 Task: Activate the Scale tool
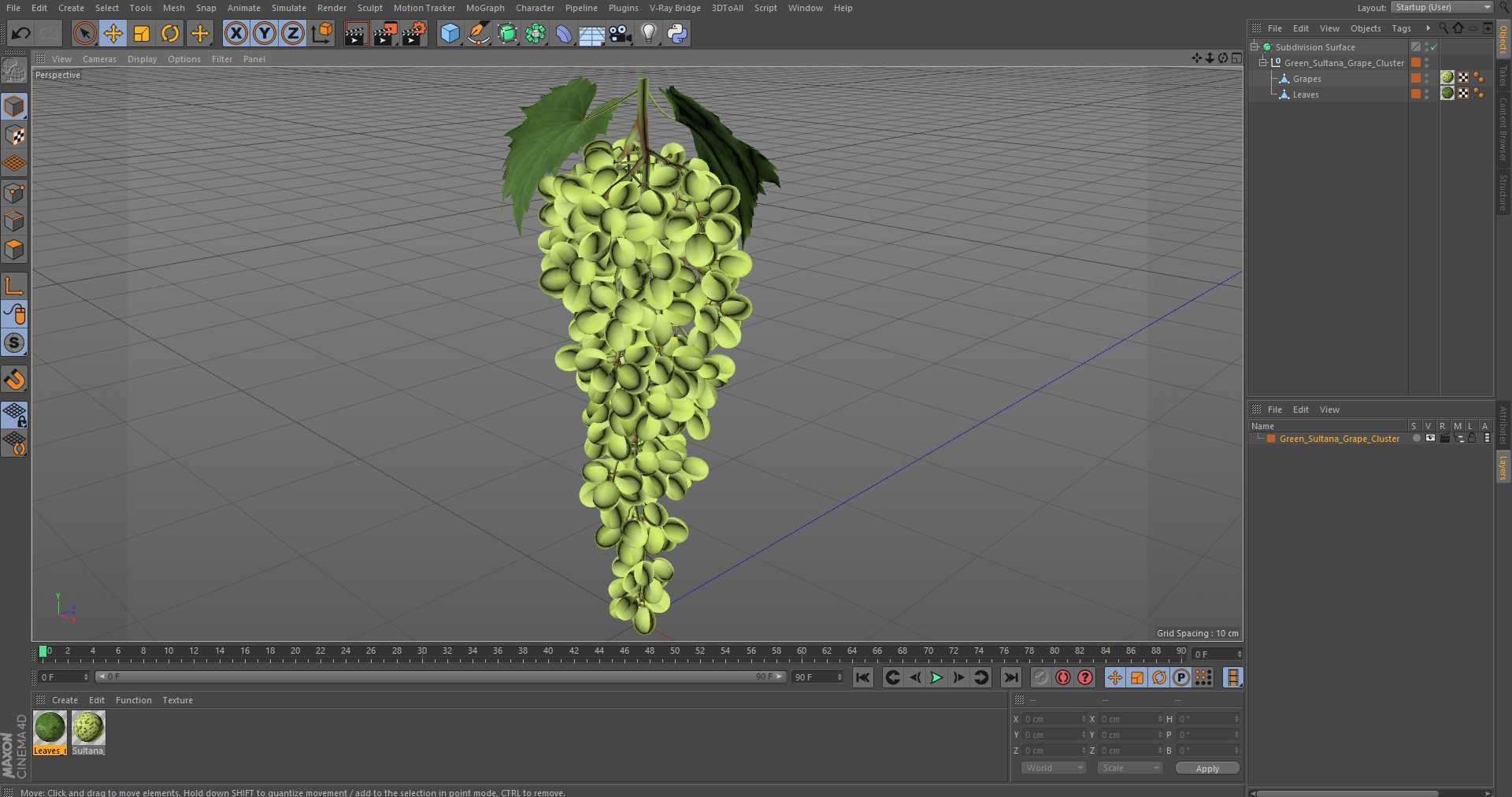click(142, 33)
